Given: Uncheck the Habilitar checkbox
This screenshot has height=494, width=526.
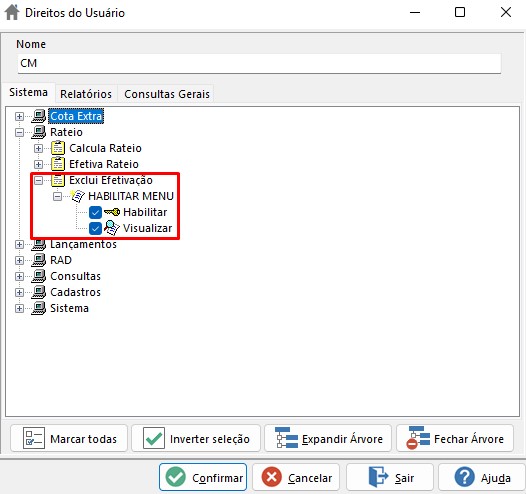Looking at the screenshot, I should coord(95,212).
